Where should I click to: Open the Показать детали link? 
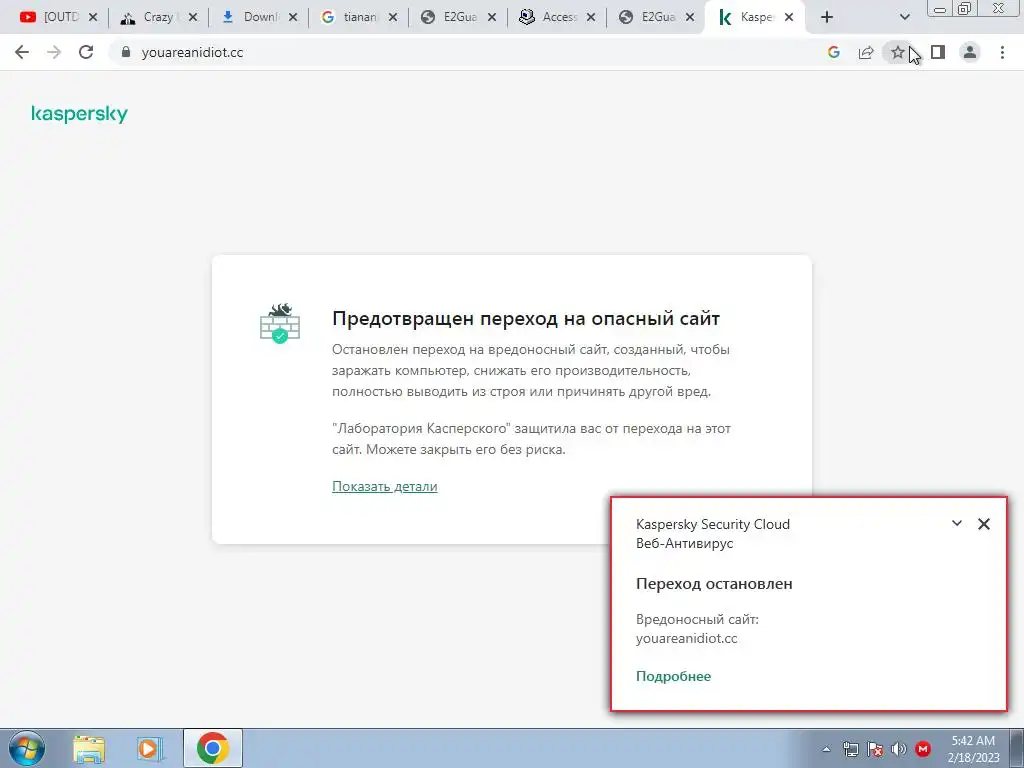[385, 487]
